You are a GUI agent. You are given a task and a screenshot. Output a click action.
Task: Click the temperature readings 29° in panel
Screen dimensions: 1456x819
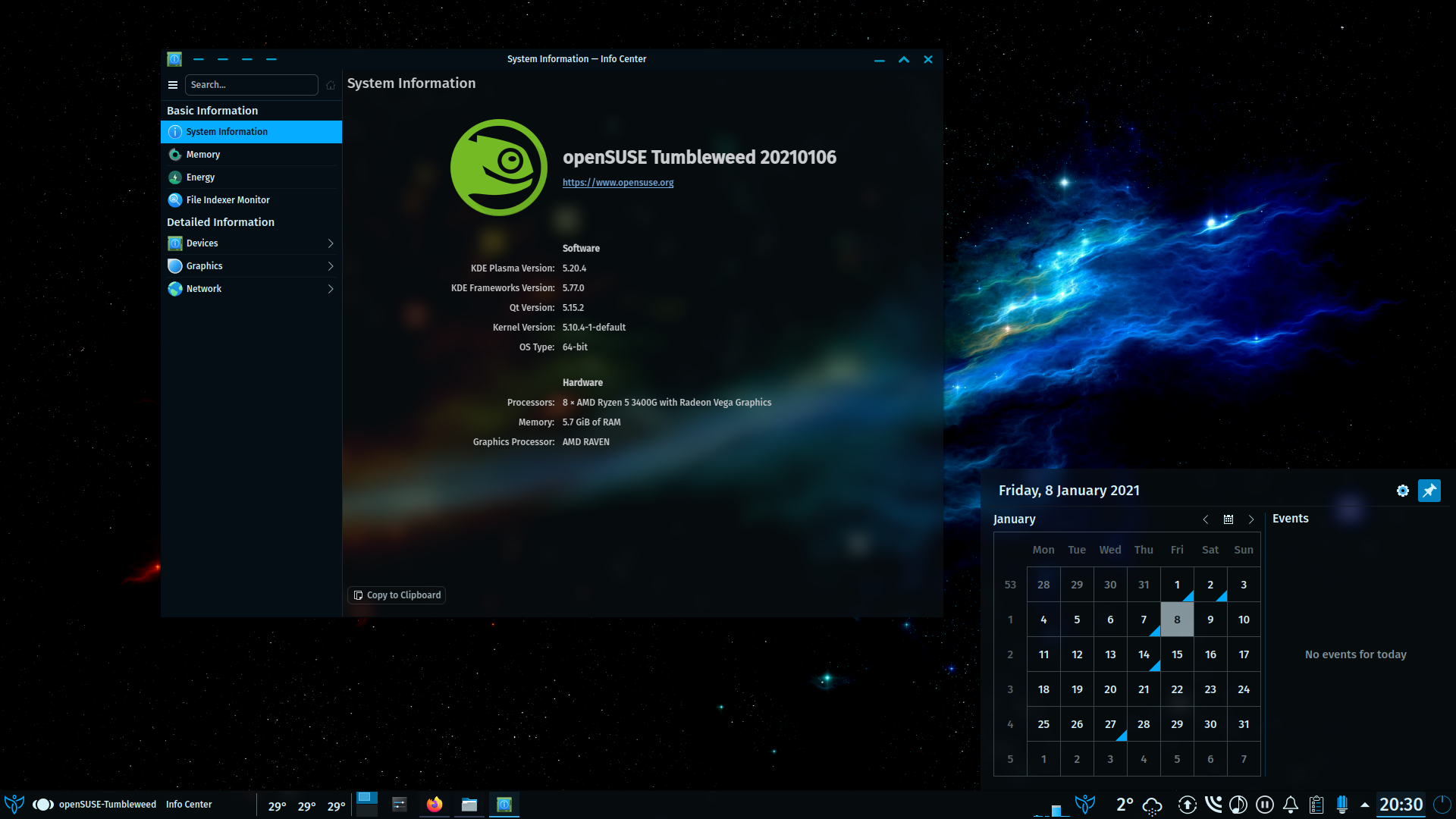[306, 806]
